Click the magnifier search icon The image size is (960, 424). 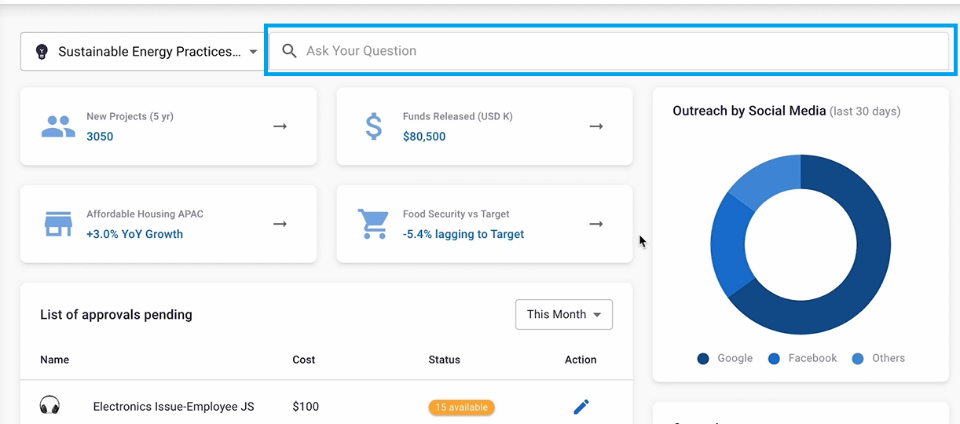(289, 51)
